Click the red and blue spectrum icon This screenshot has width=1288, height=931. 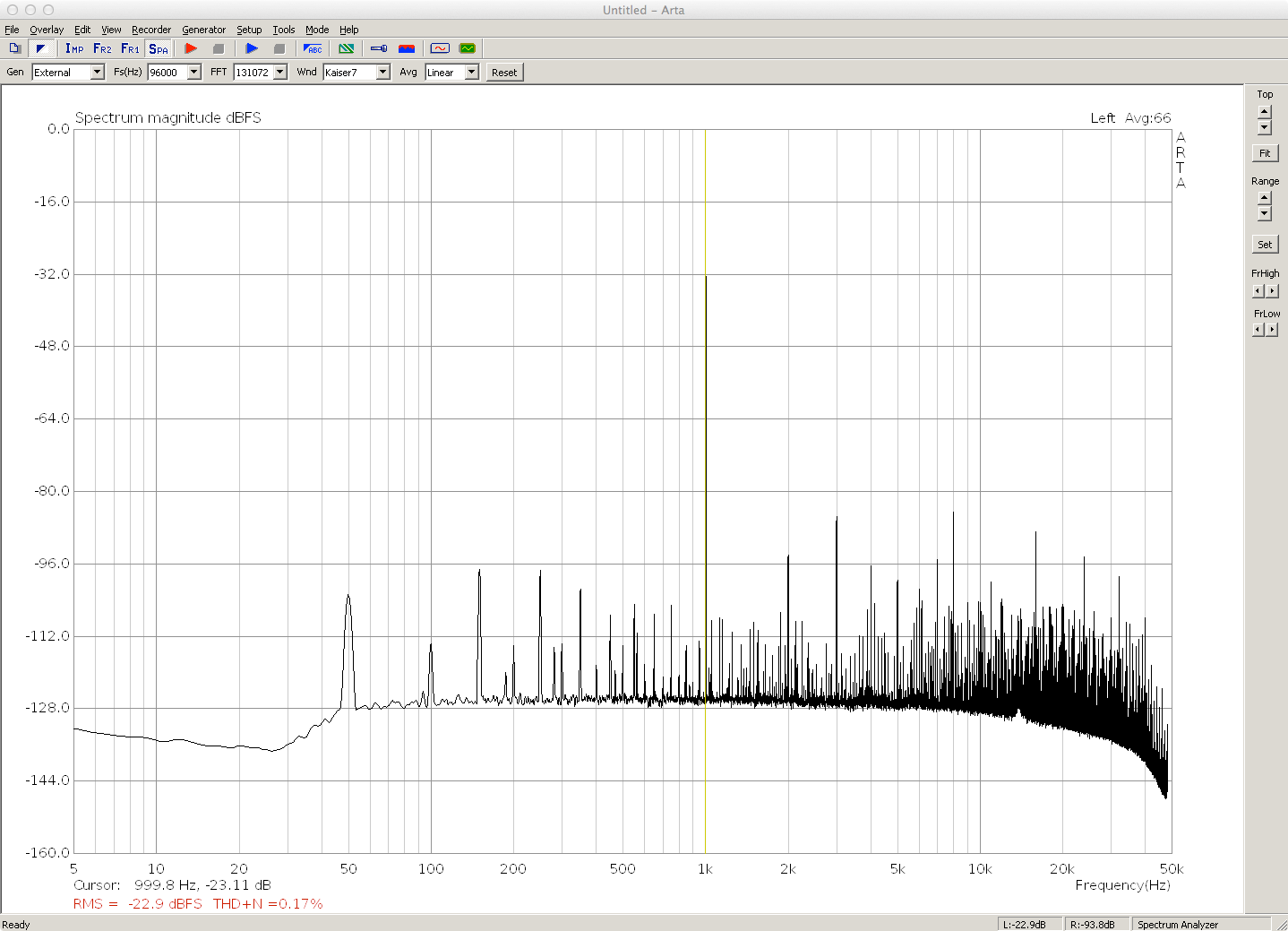point(407,48)
